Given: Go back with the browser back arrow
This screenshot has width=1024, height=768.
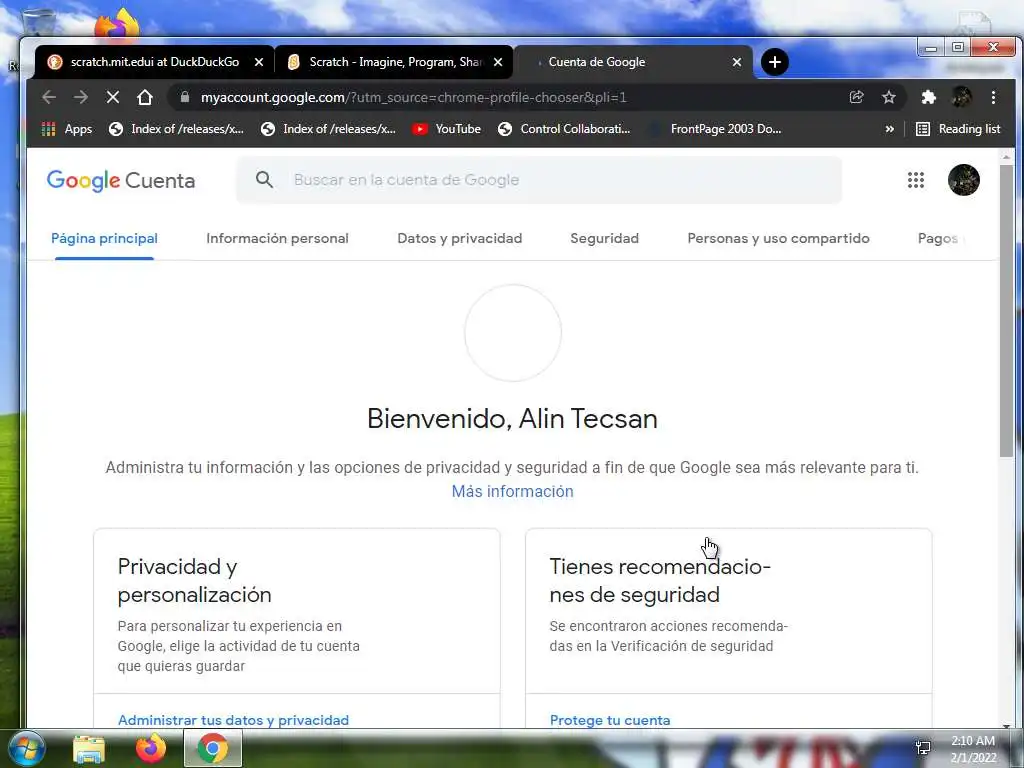Looking at the screenshot, I should (49, 97).
